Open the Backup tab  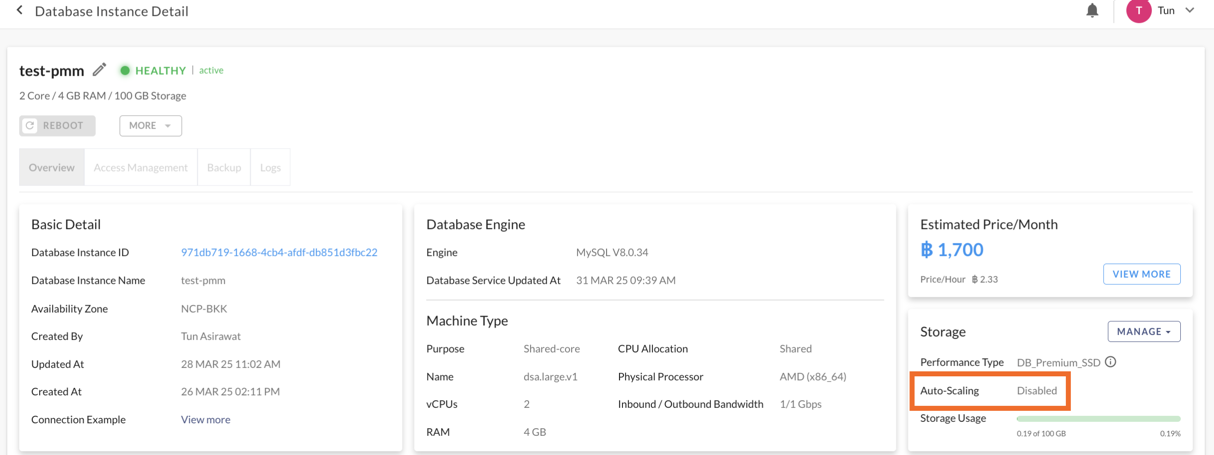point(224,168)
